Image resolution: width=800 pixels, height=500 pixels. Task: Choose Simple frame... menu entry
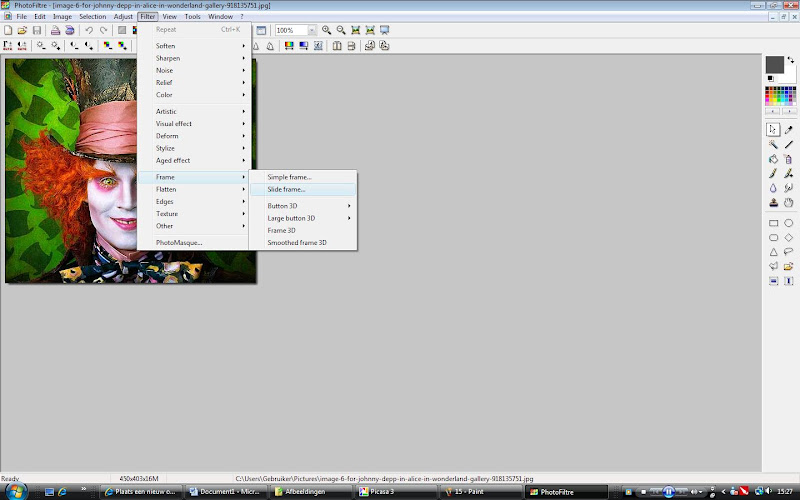click(303, 177)
